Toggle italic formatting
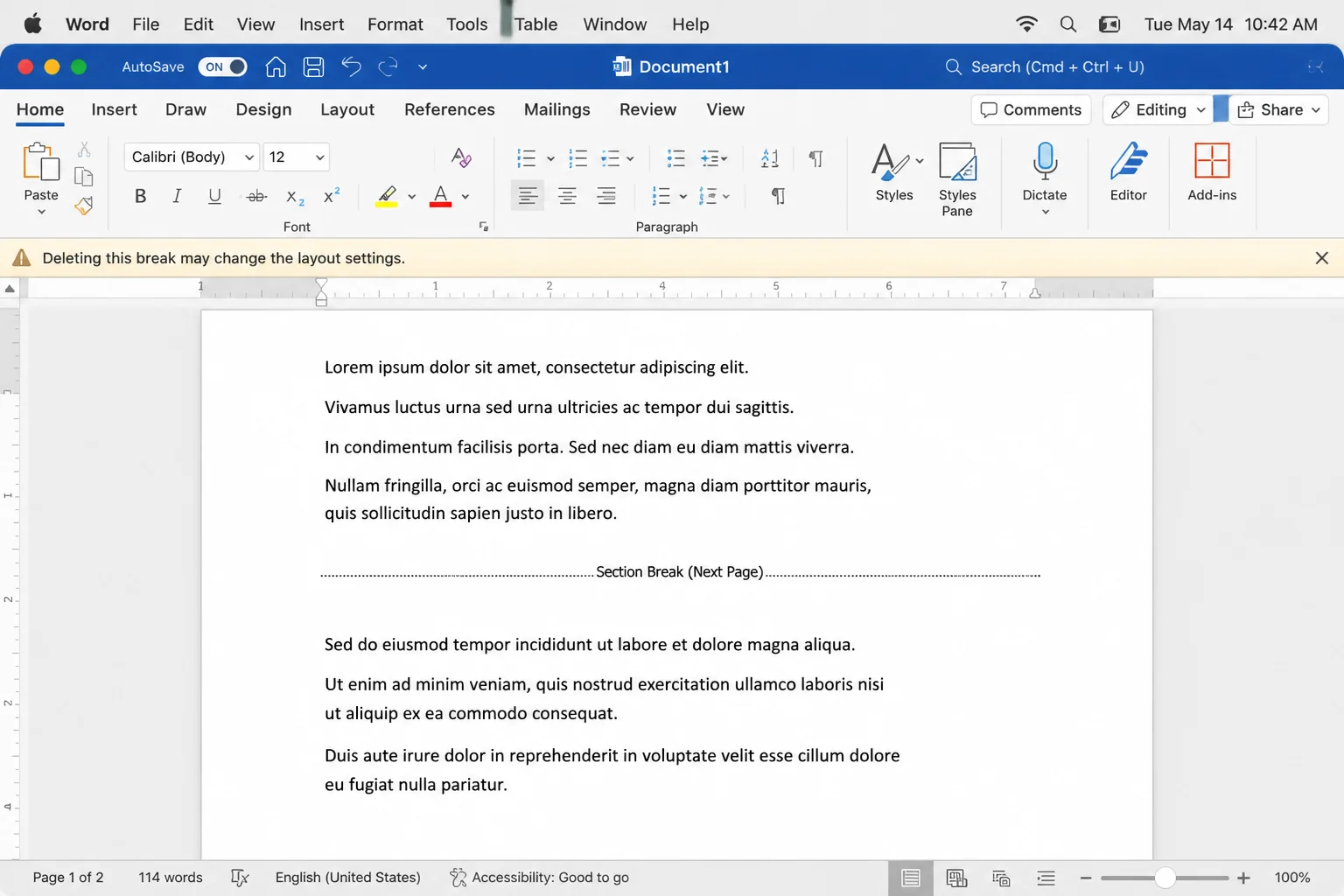 coord(177,196)
